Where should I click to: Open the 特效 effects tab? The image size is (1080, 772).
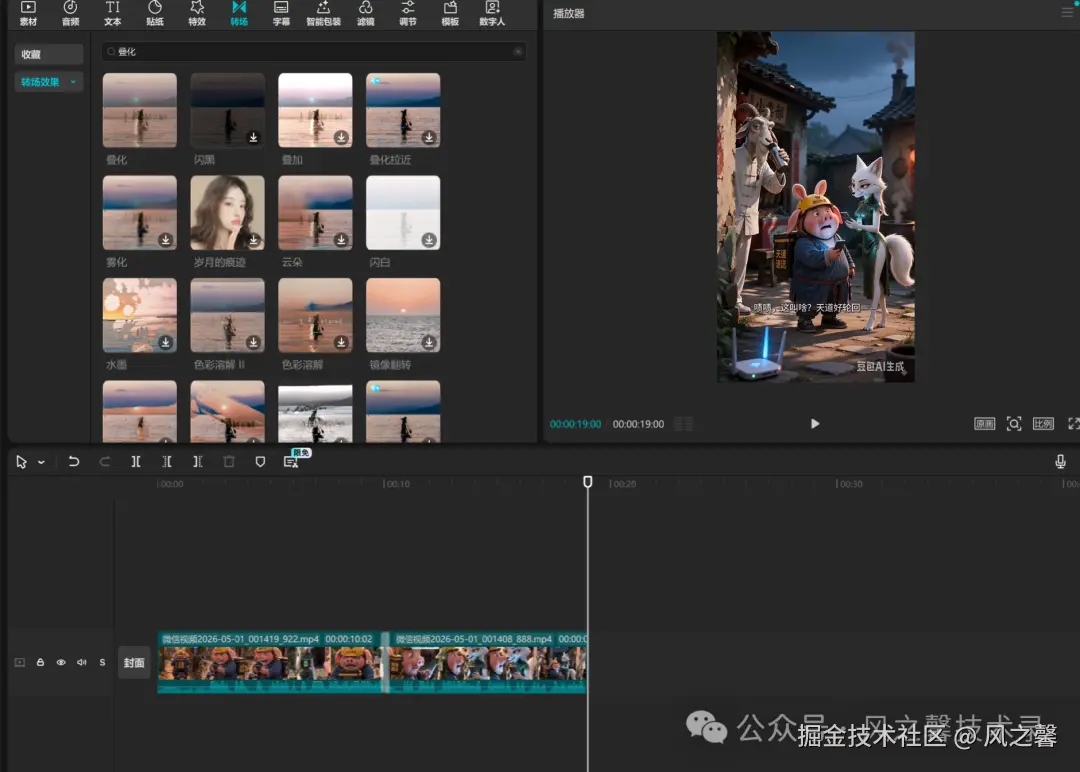[x=197, y=13]
